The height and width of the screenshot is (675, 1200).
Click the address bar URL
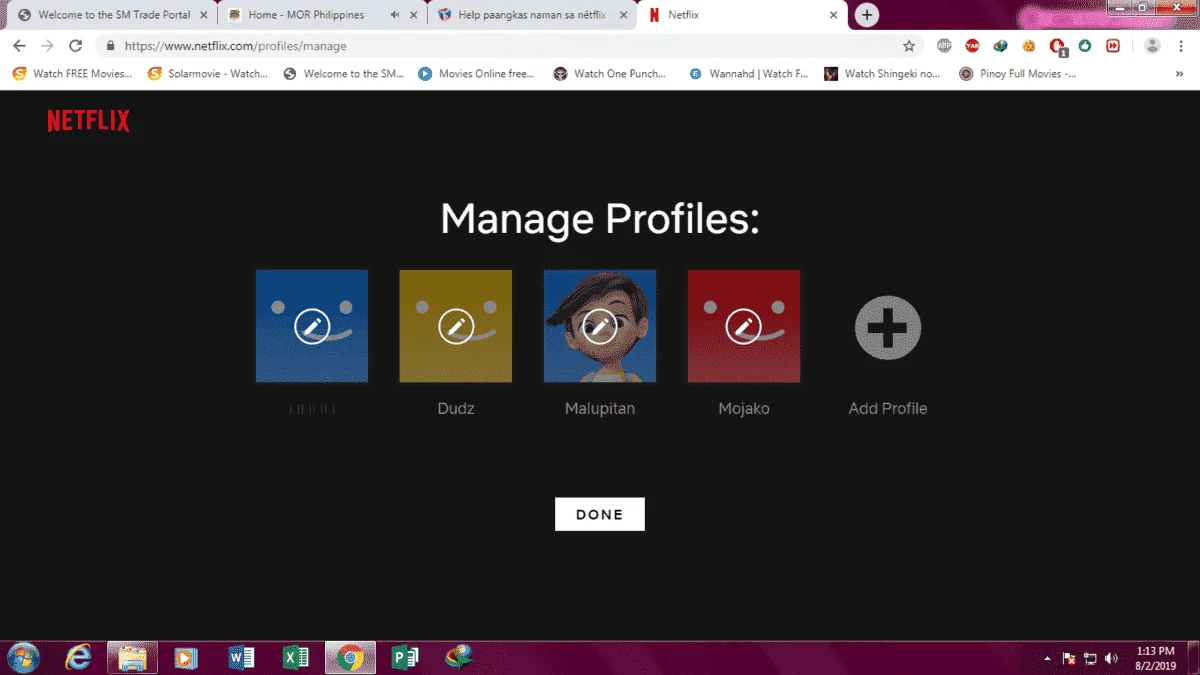coord(235,46)
